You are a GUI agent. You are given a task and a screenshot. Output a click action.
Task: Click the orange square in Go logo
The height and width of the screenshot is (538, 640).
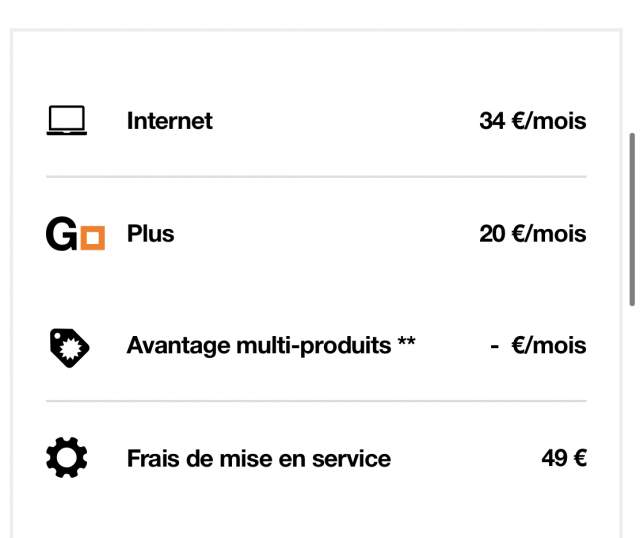coord(92,238)
